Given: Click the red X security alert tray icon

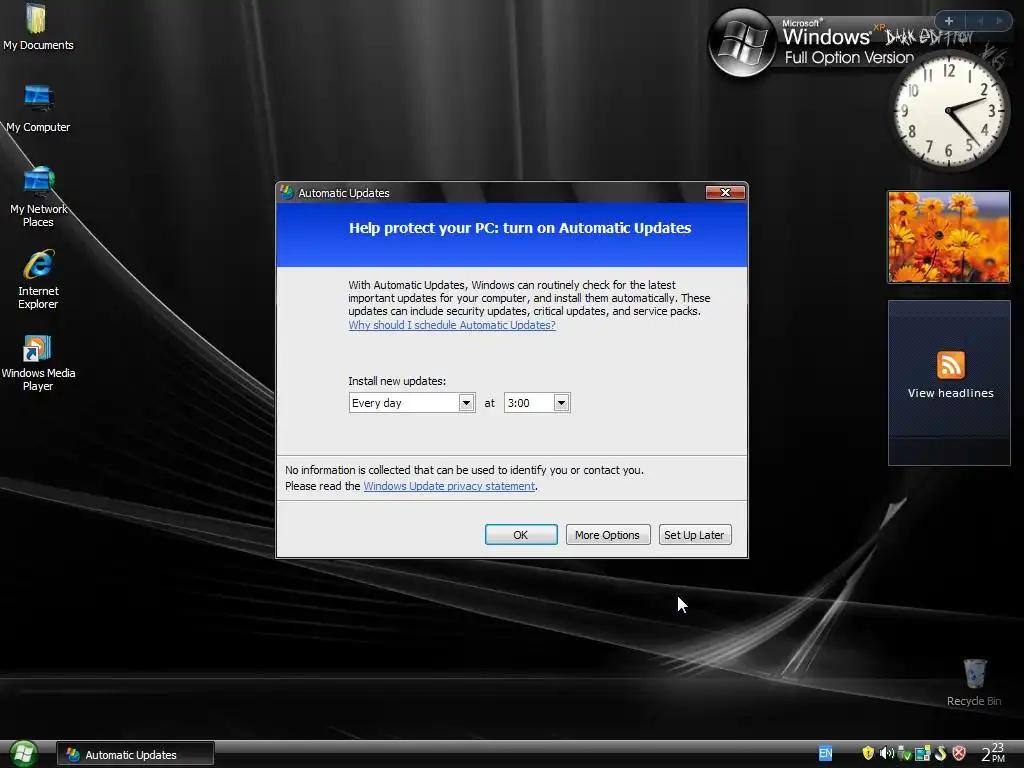Looking at the screenshot, I should 959,753.
